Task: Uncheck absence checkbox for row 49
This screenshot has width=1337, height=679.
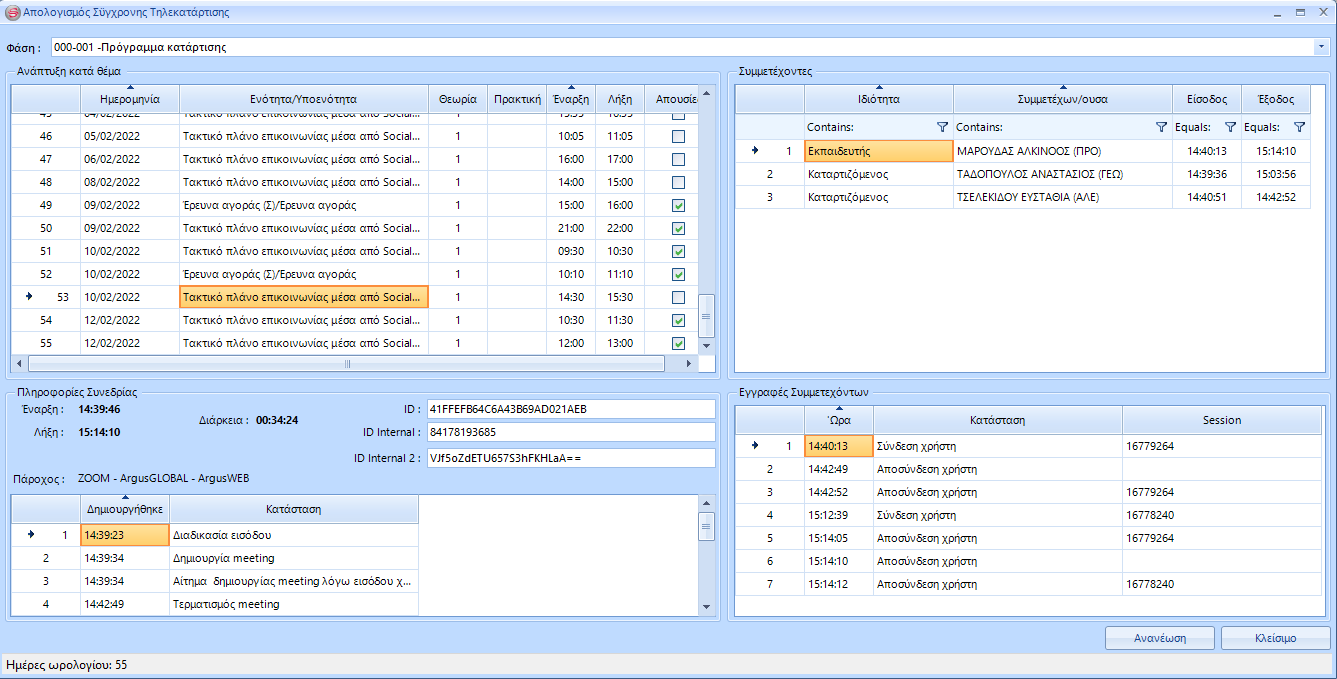Action: (x=678, y=206)
